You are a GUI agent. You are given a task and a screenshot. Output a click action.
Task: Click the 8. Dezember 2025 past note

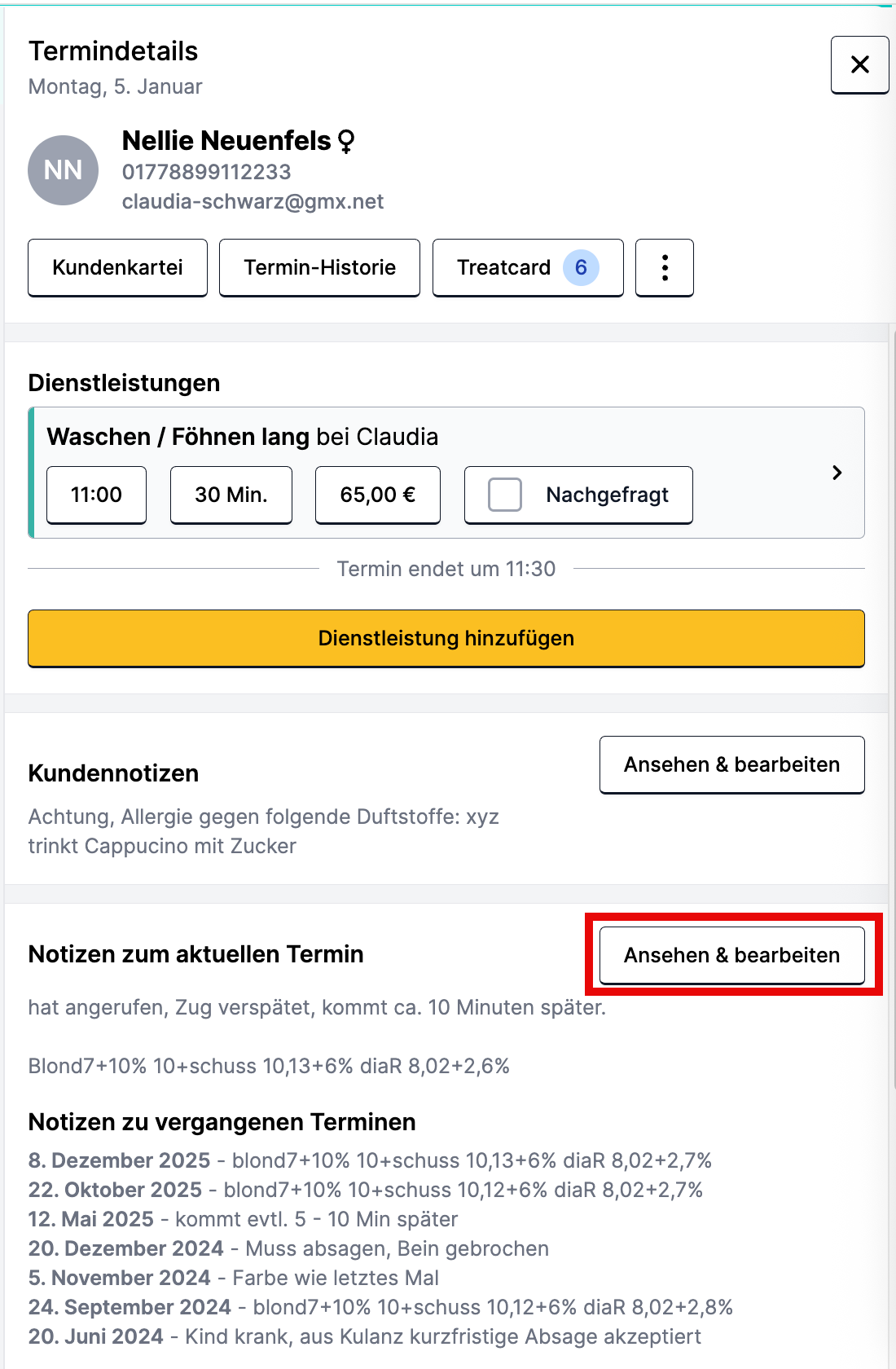pyautogui.click(x=120, y=1160)
